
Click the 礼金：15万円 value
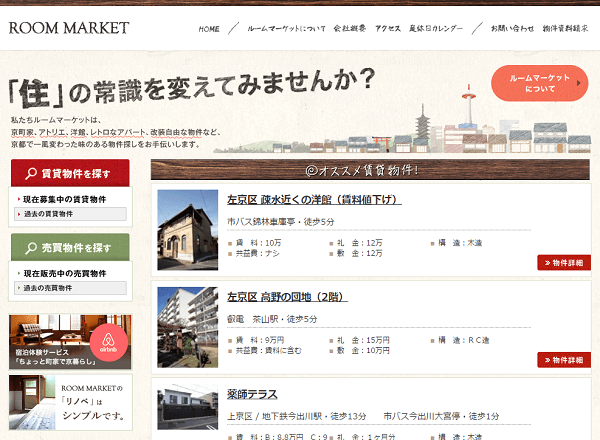coord(363,340)
